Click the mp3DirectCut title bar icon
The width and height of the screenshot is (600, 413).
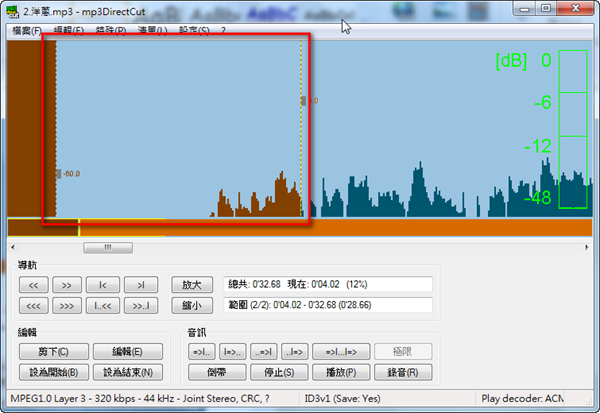point(13,11)
